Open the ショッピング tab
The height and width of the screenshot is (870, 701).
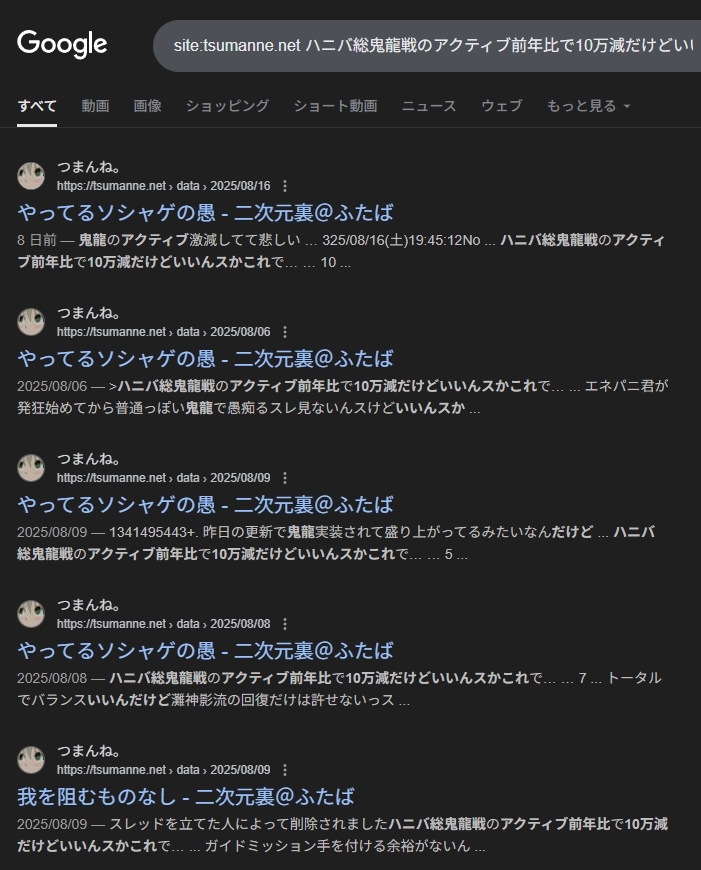[227, 105]
